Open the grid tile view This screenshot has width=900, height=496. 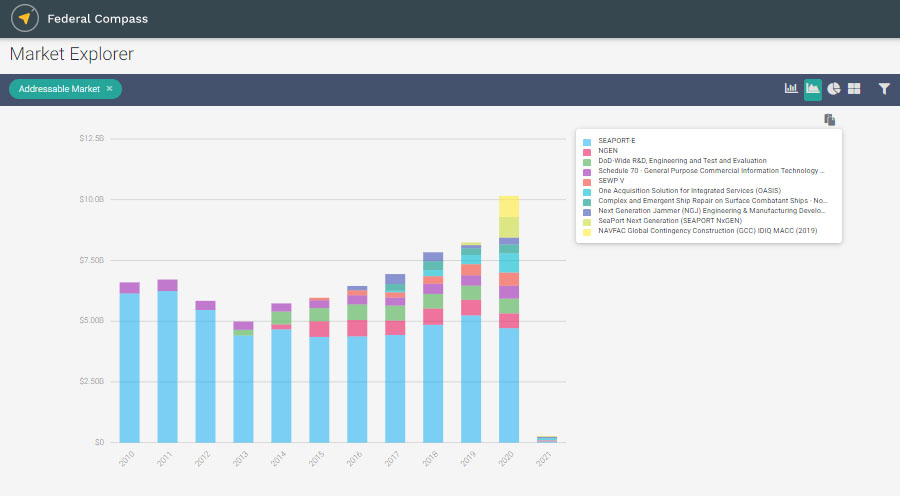coord(854,89)
